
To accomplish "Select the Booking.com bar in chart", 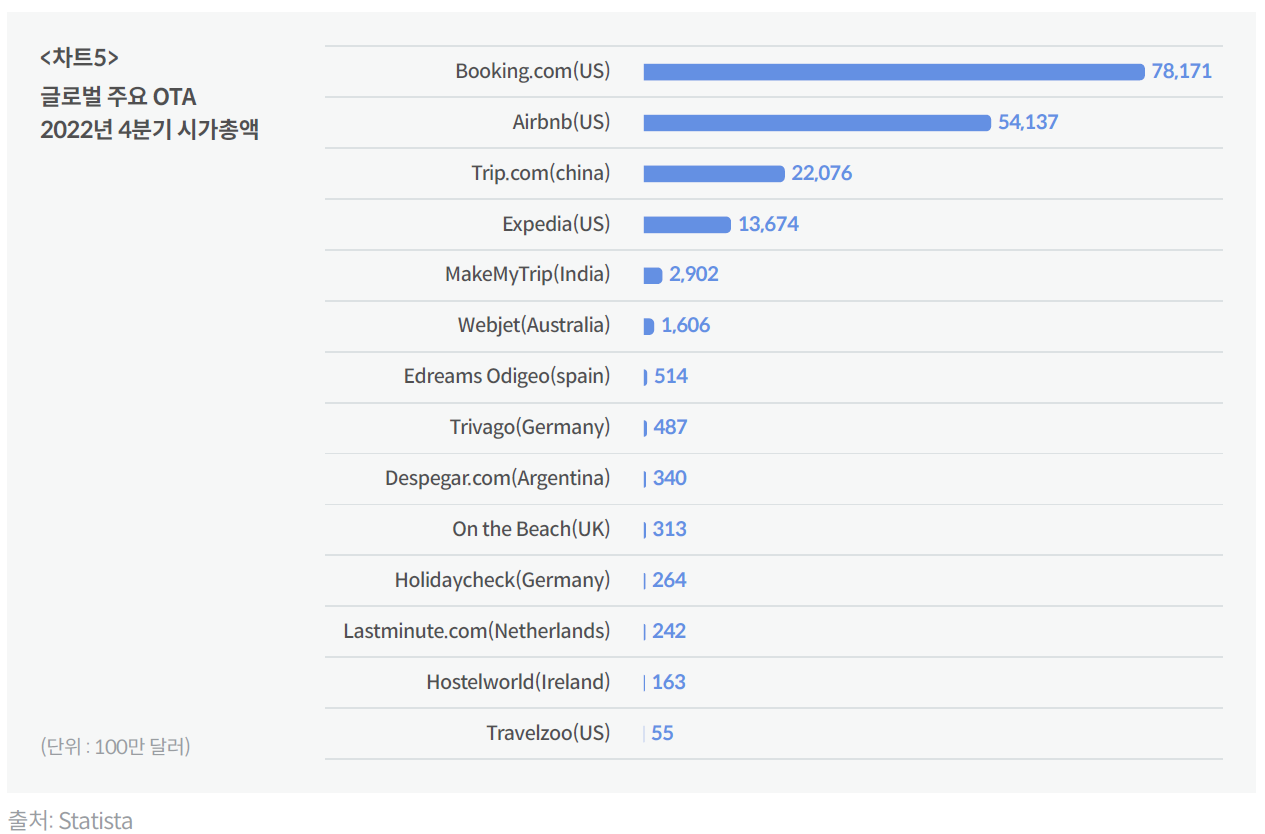I will (894, 72).
